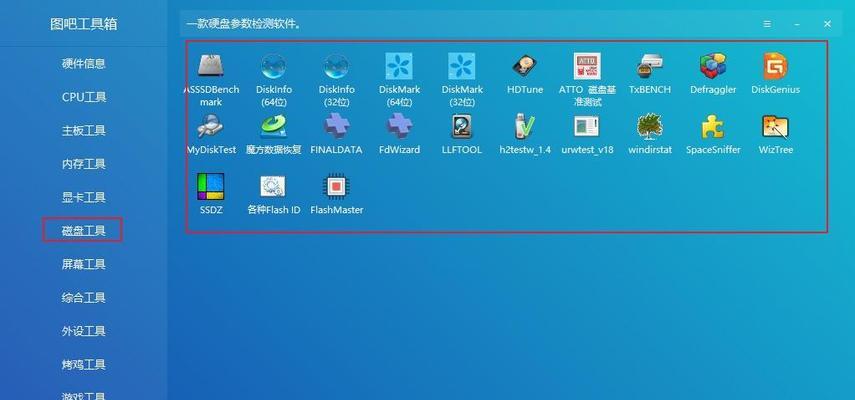Viewport: 855px width, 400px height.
Task: Switch to CPU工具 category
Action: pyautogui.click(x=83, y=97)
